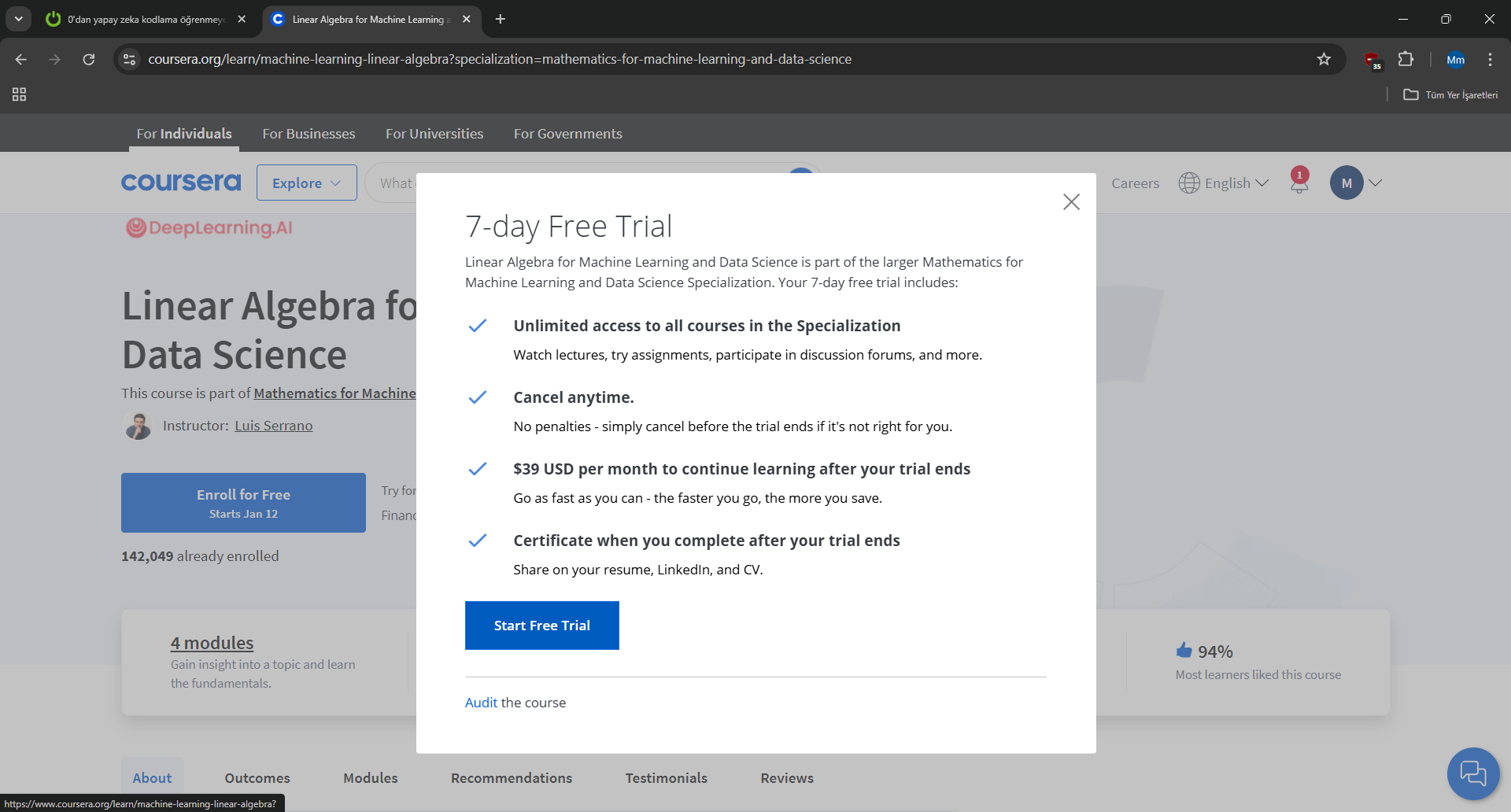The height and width of the screenshot is (812, 1511).
Task: Go back to the previous page
Action: click(21, 59)
